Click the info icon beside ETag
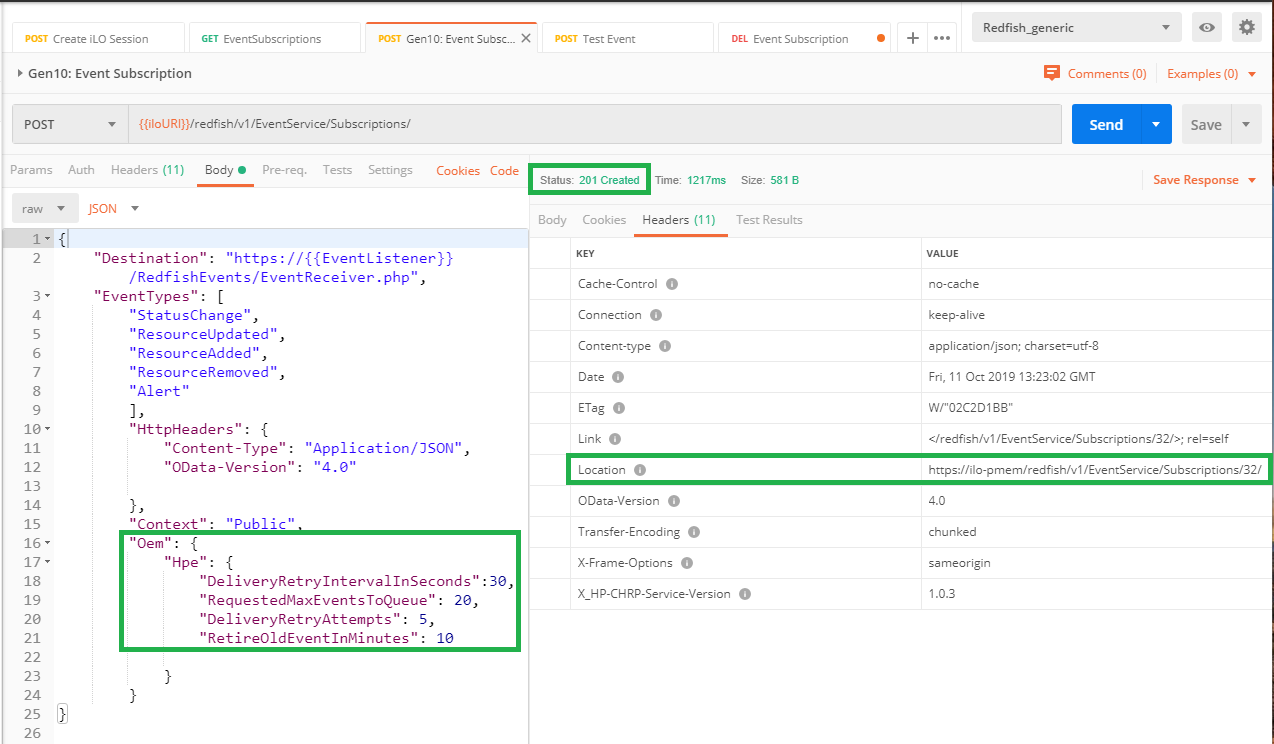 pos(619,408)
